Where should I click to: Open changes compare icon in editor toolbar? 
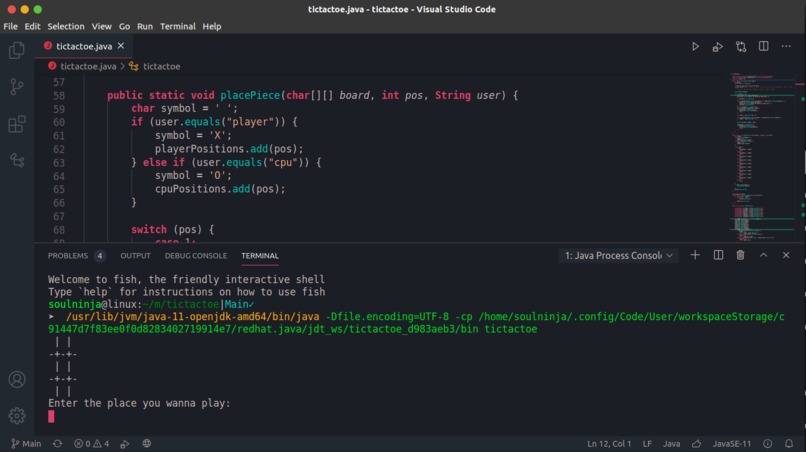(x=741, y=47)
